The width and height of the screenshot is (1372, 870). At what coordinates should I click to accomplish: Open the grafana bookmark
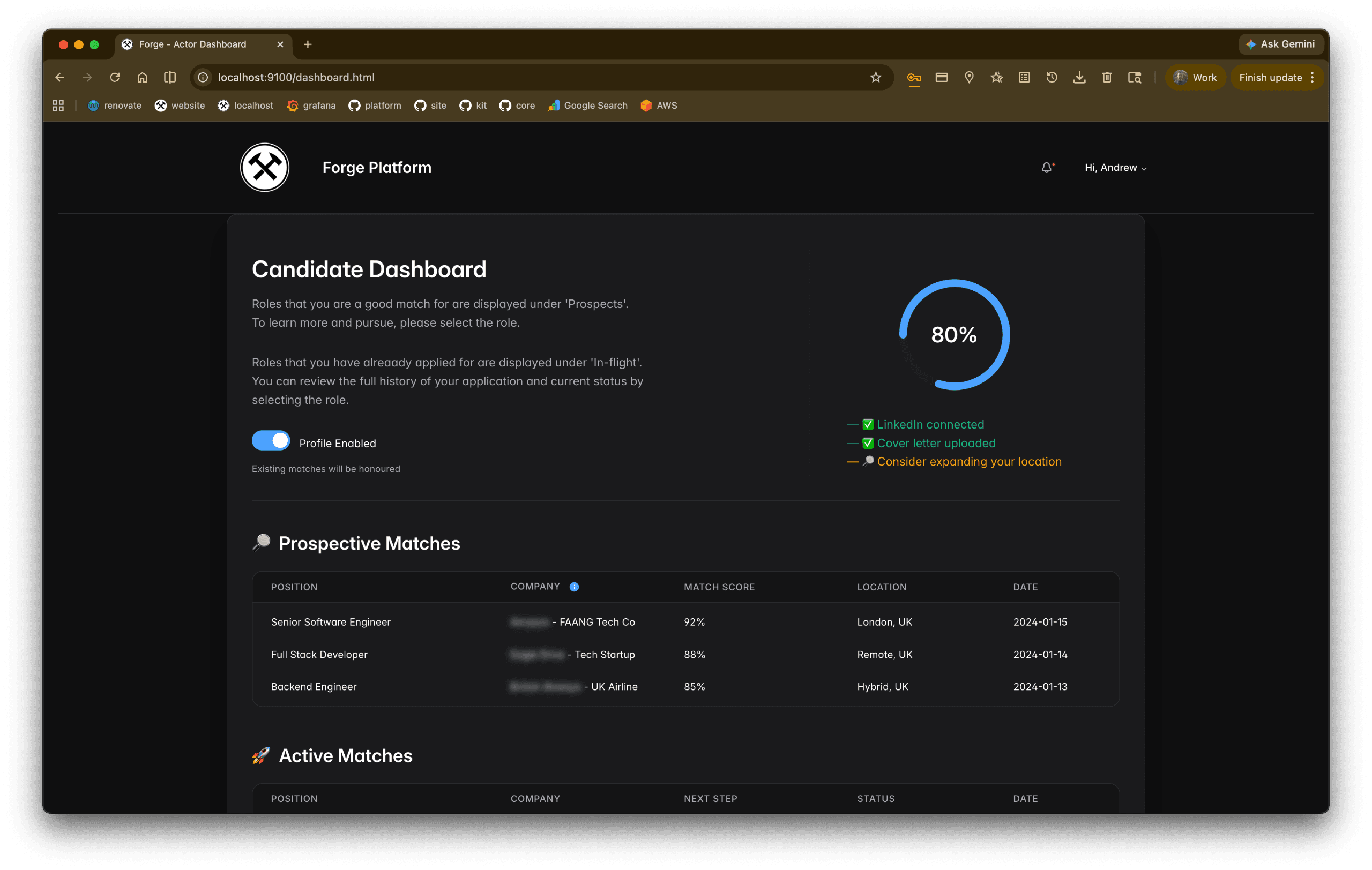click(x=311, y=106)
